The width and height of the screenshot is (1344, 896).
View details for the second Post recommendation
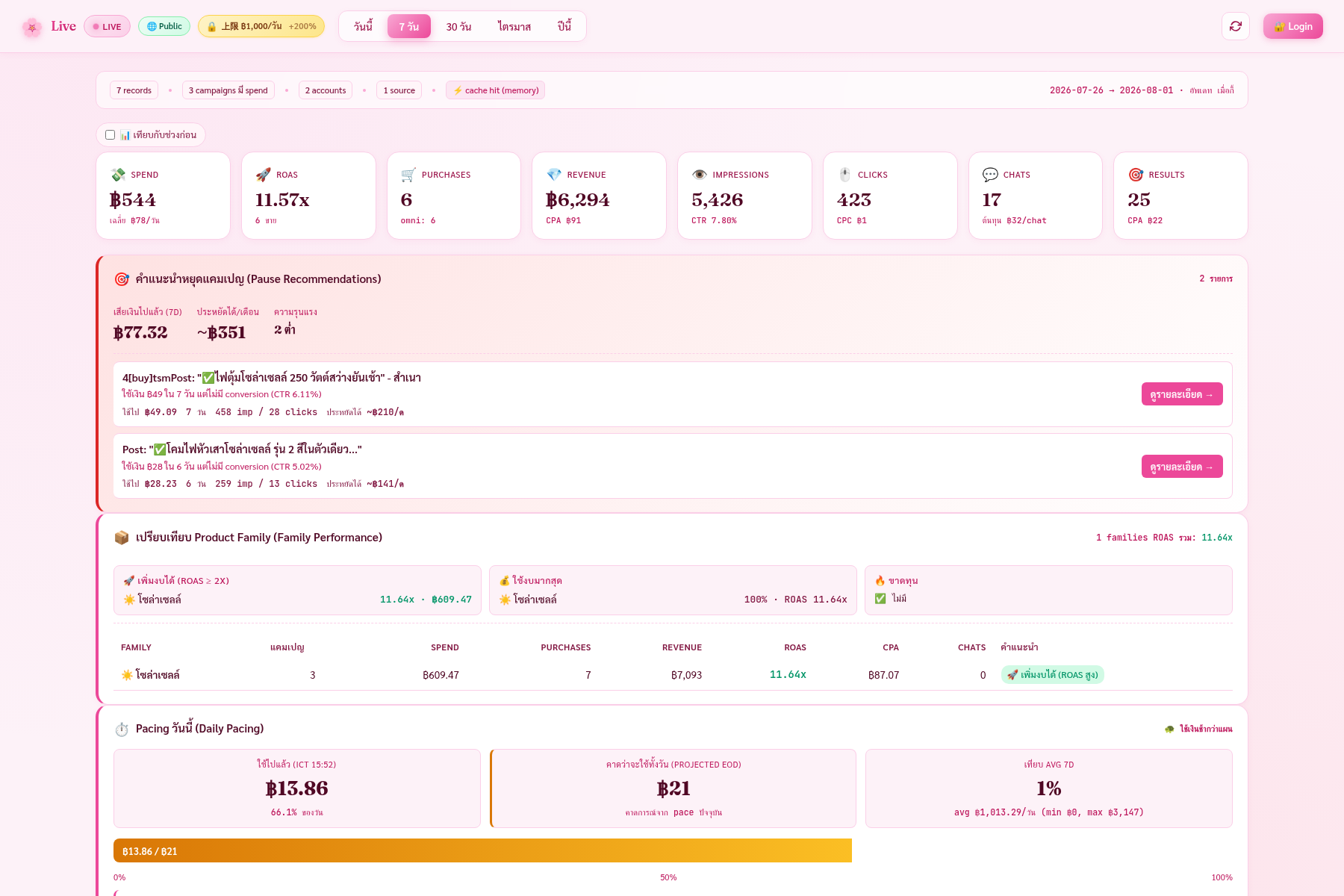[x=1182, y=467]
